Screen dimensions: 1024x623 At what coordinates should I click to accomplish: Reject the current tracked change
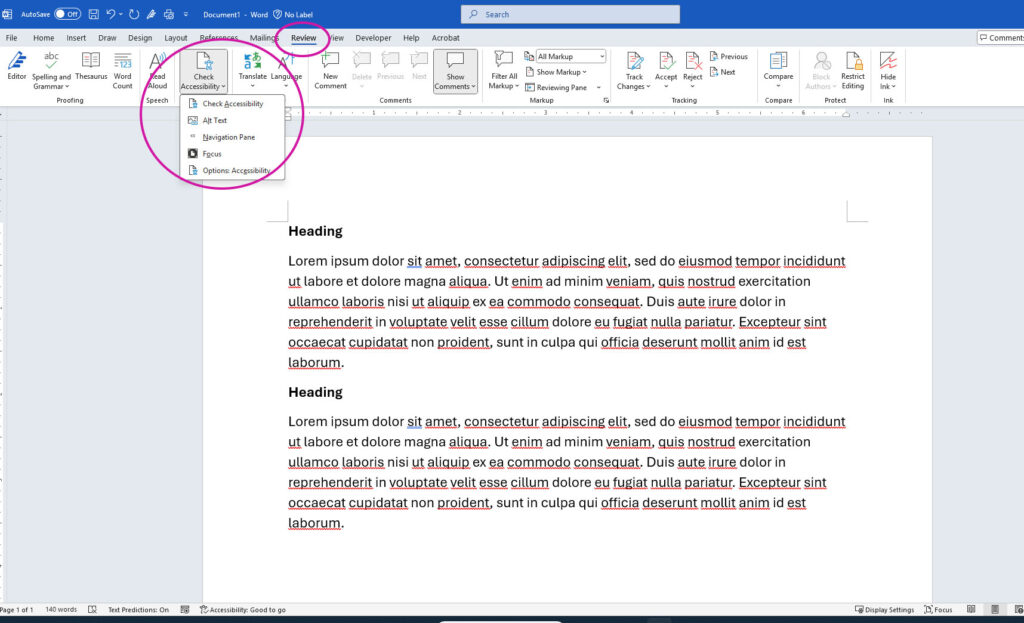pyautogui.click(x=692, y=71)
